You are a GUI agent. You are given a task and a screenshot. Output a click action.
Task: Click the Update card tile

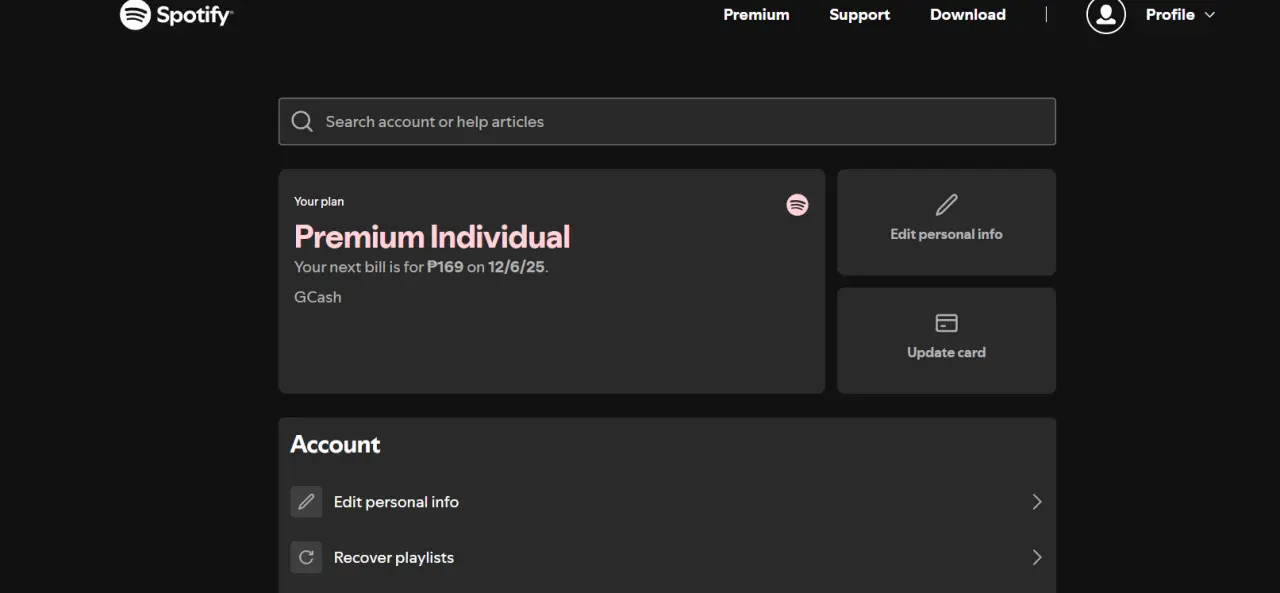pos(946,341)
